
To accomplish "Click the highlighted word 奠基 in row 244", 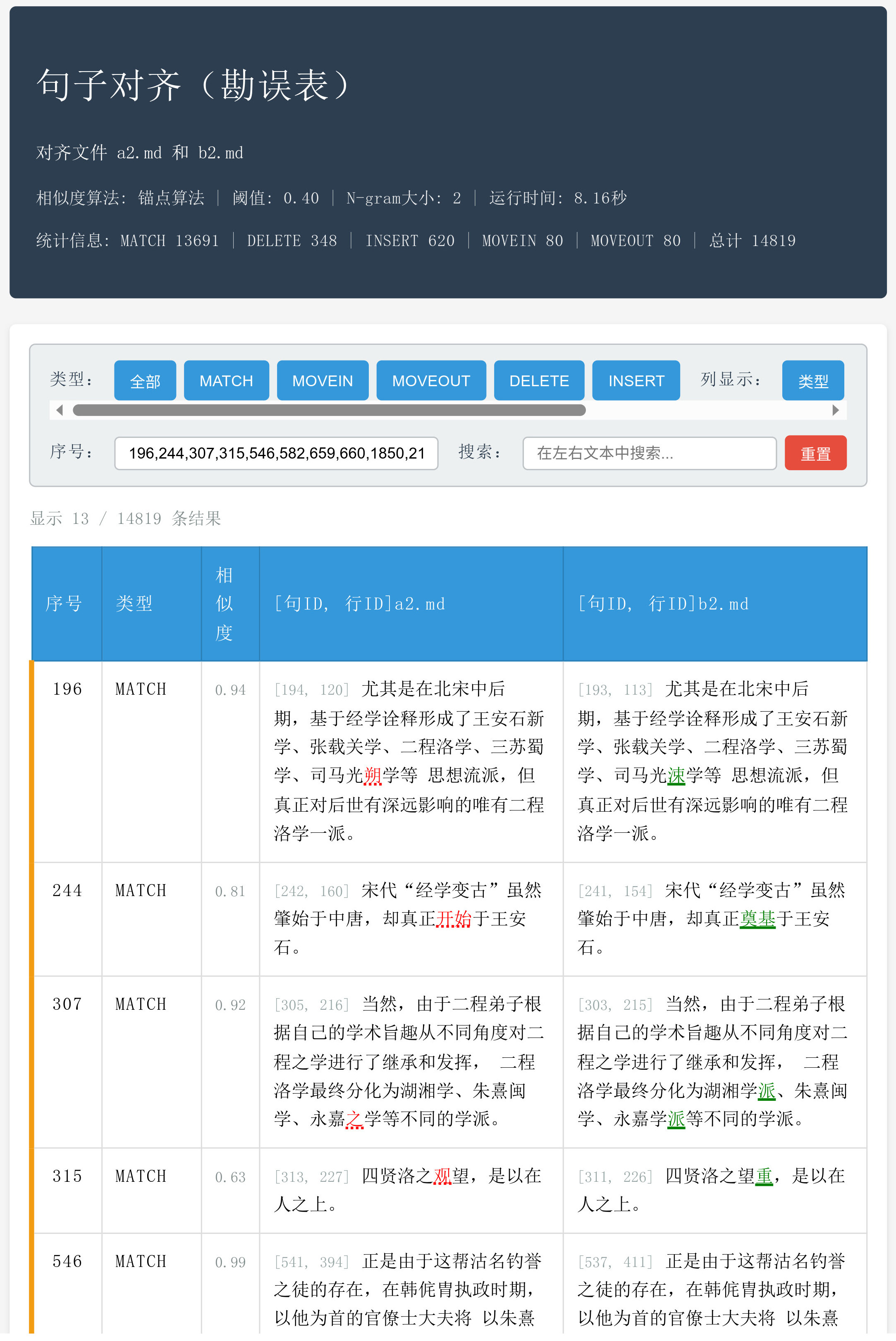I will coord(757,919).
